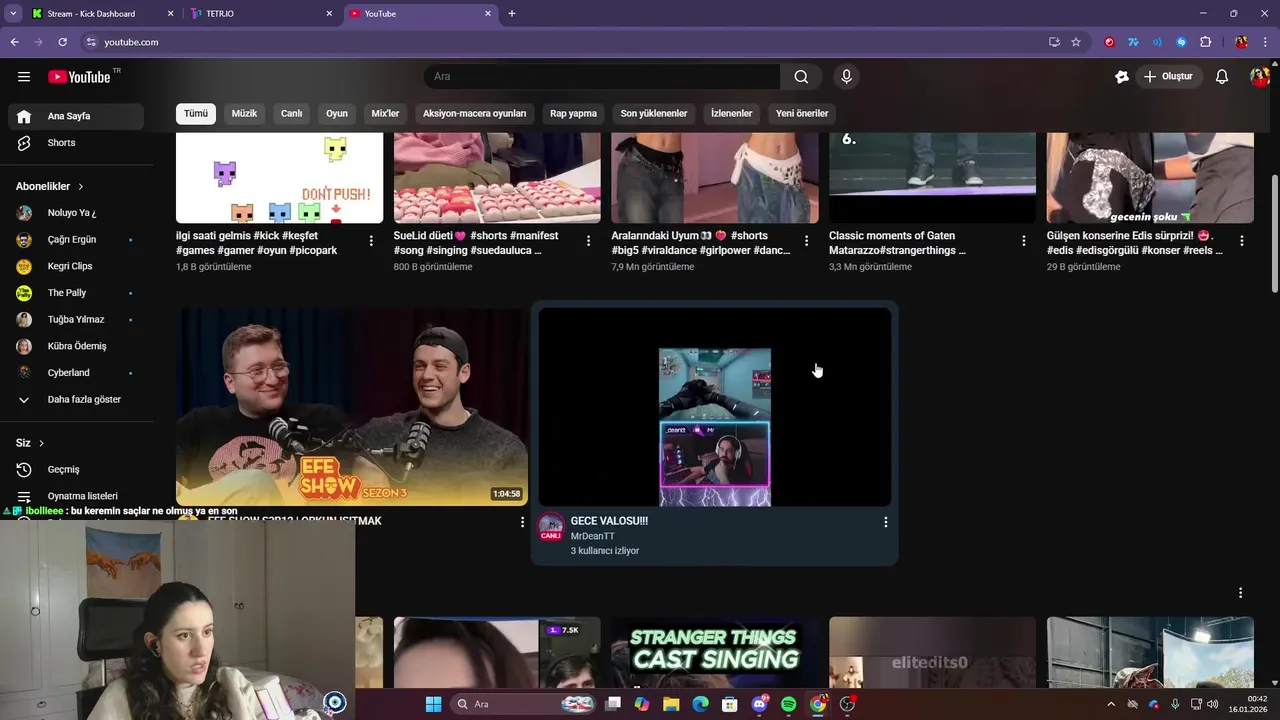Viewport: 1280px width, 720px height.
Task: Open Tuğba Yılmaz channel subscription
Action: coord(76,320)
